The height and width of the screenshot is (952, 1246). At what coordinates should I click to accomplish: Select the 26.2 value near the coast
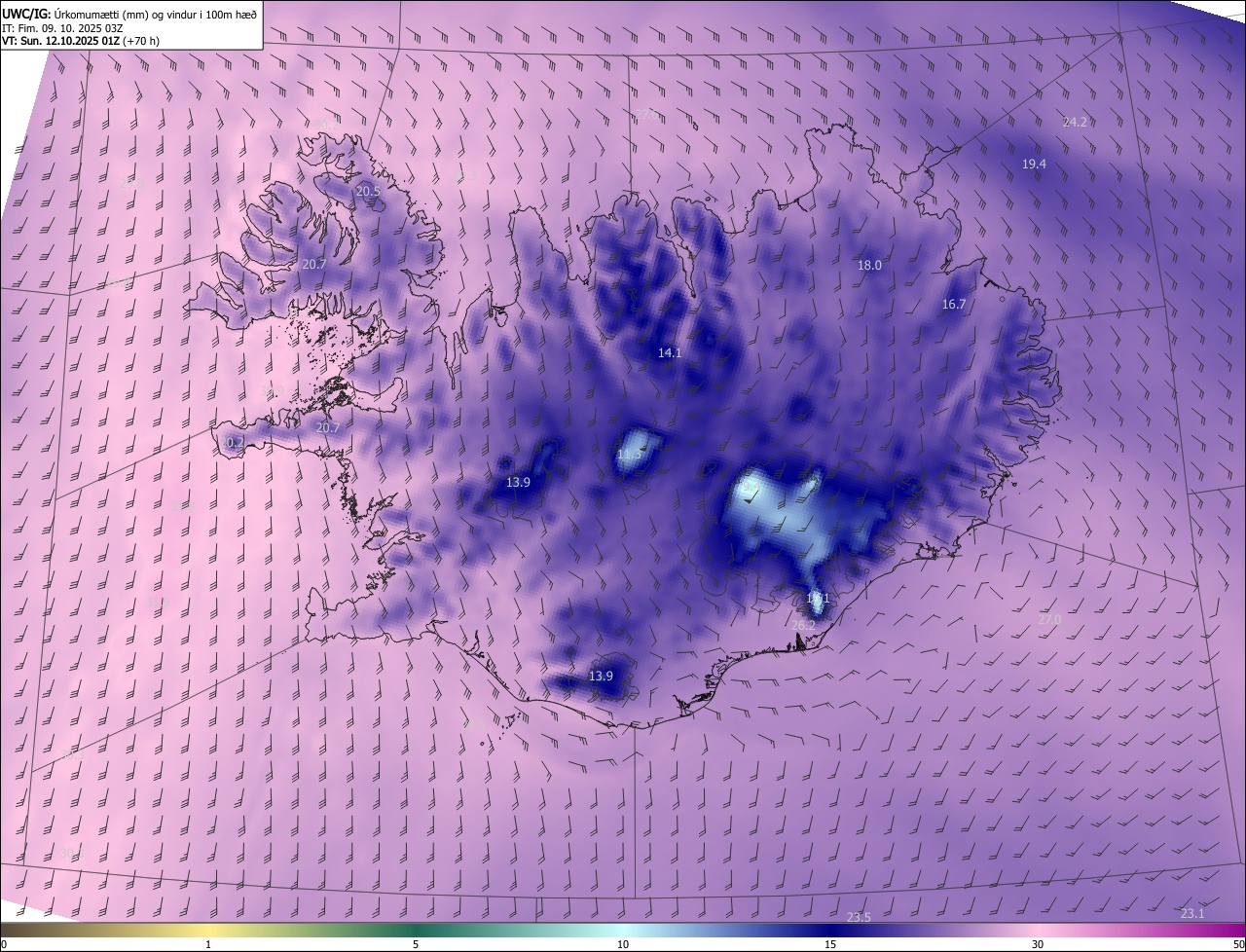click(x=803, y=625)
